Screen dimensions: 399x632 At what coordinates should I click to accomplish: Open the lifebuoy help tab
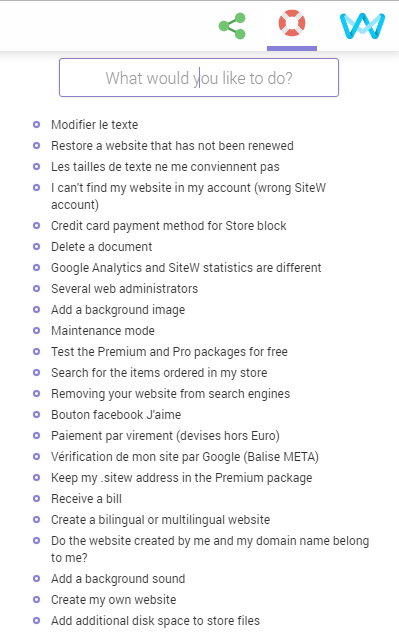tap(292, 23)
